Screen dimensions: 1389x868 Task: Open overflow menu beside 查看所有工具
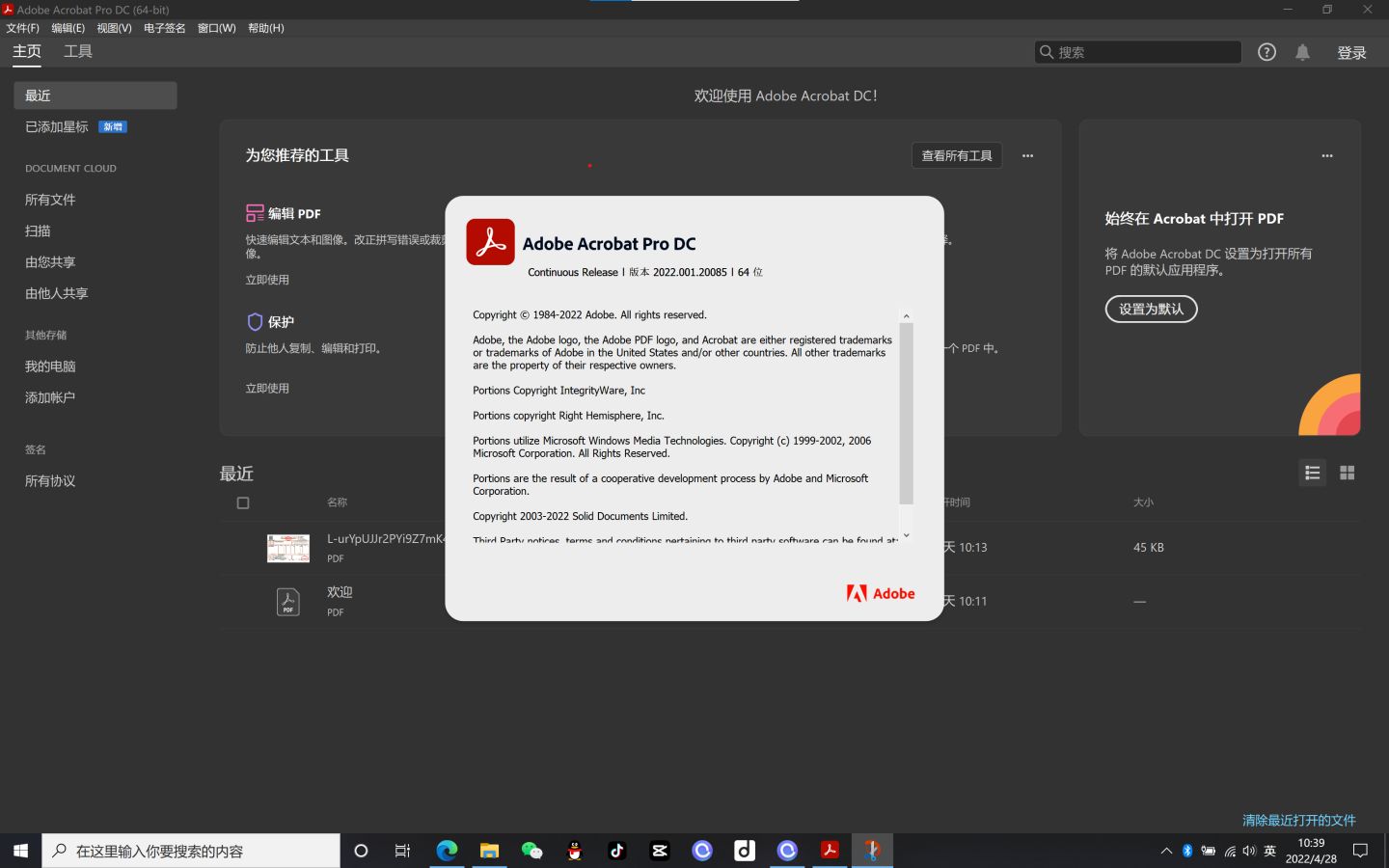pyautogui.click(x=1027, y=155)
